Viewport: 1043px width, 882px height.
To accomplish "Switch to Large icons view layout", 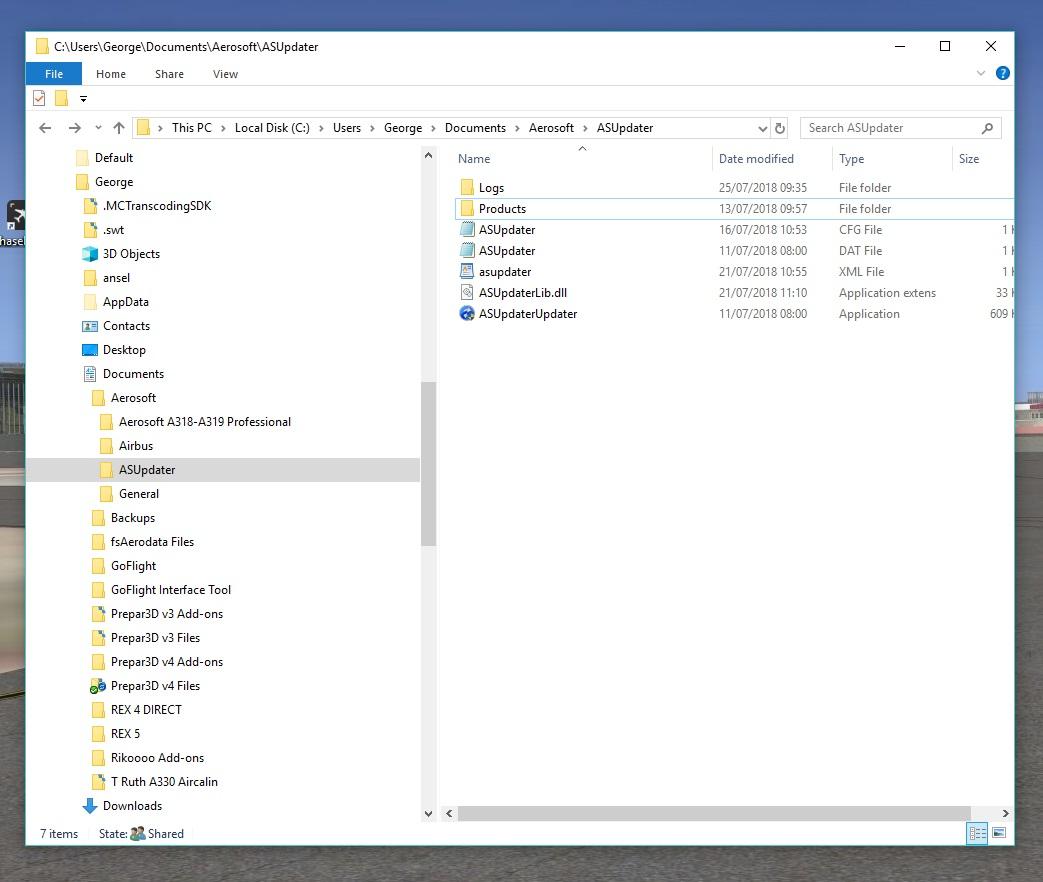I will (x=998, y=833).
